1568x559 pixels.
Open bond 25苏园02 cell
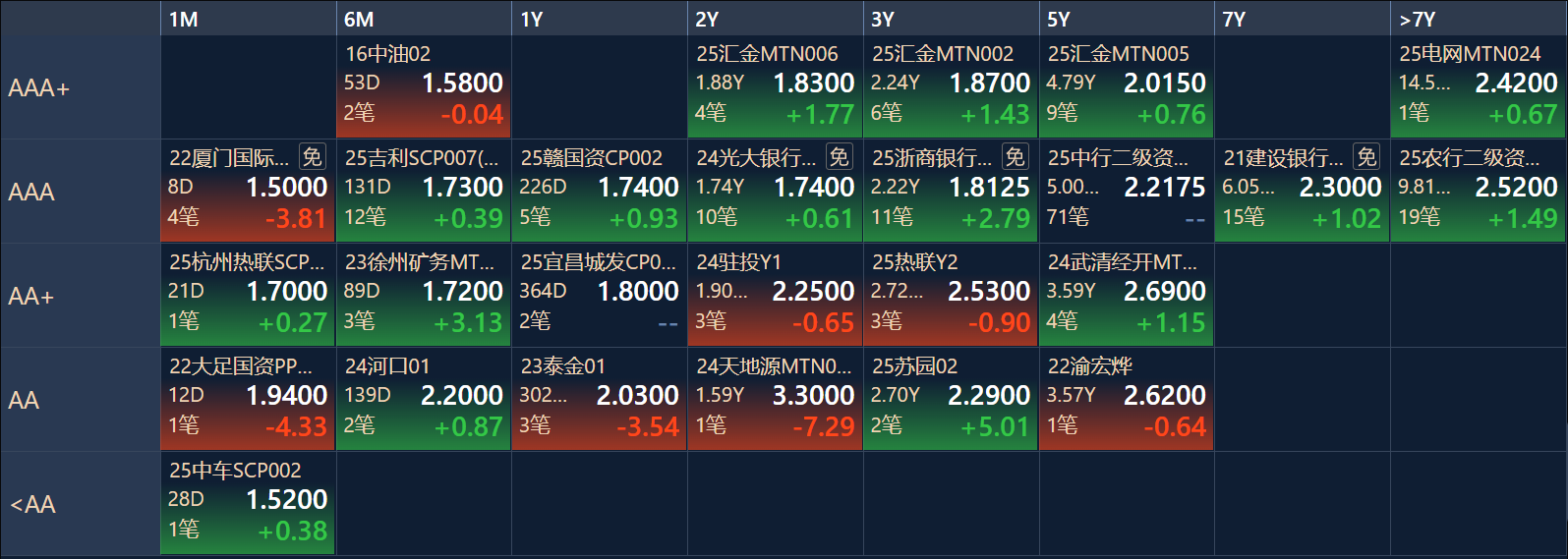pyautogui.click(x=951, y=400)
